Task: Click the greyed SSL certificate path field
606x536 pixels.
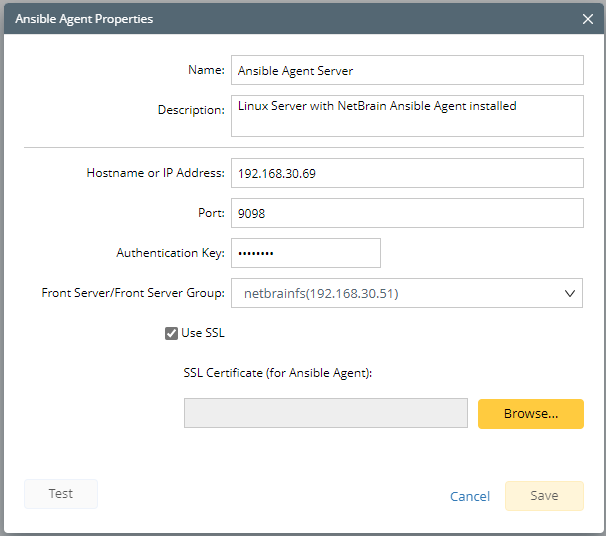Action: point(325,413)
